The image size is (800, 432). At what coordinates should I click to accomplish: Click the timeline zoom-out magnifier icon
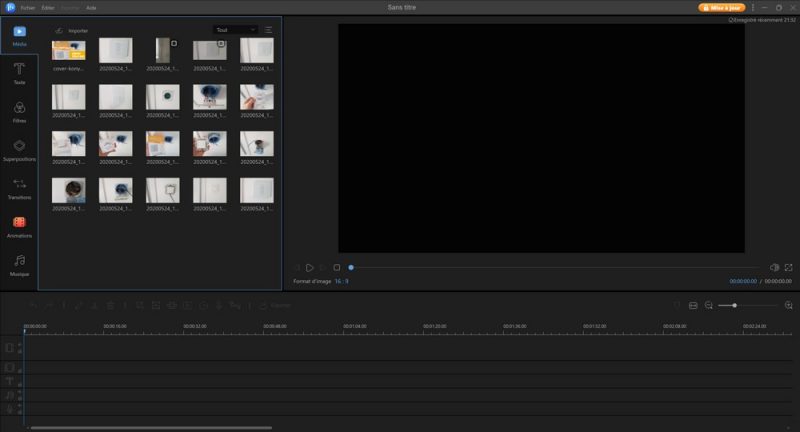tap(708, 305)
